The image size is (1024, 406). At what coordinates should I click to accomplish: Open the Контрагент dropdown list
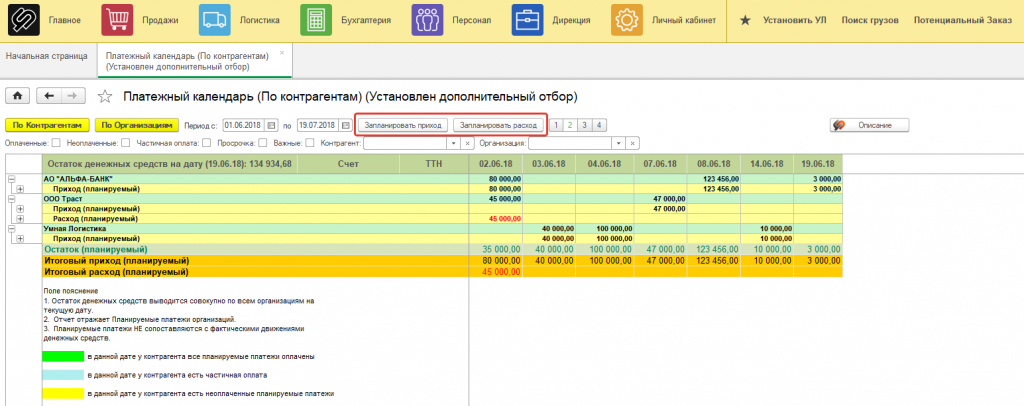coord(454,143)
